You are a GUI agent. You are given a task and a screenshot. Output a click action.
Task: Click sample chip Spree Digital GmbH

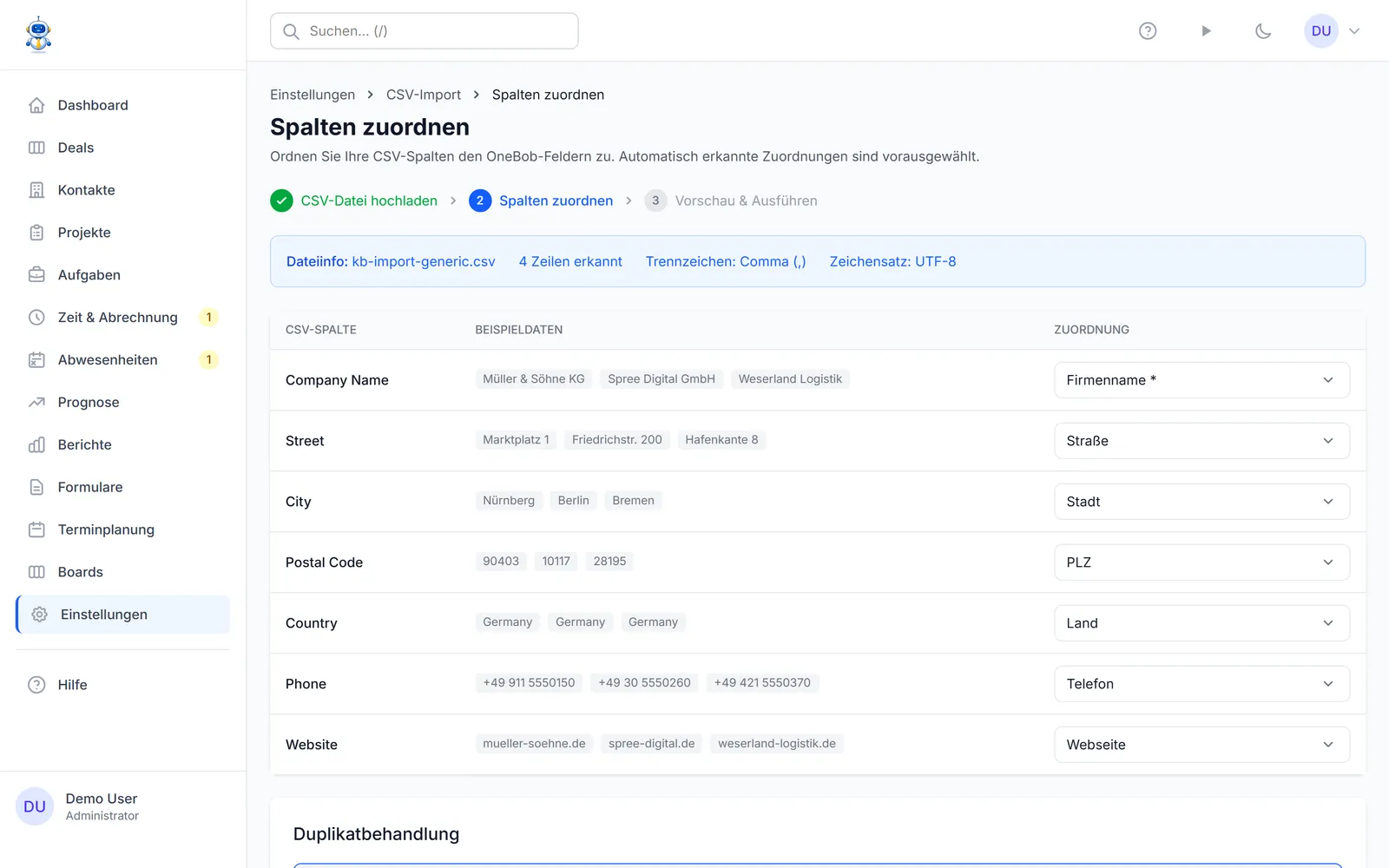tap(662, 379)
